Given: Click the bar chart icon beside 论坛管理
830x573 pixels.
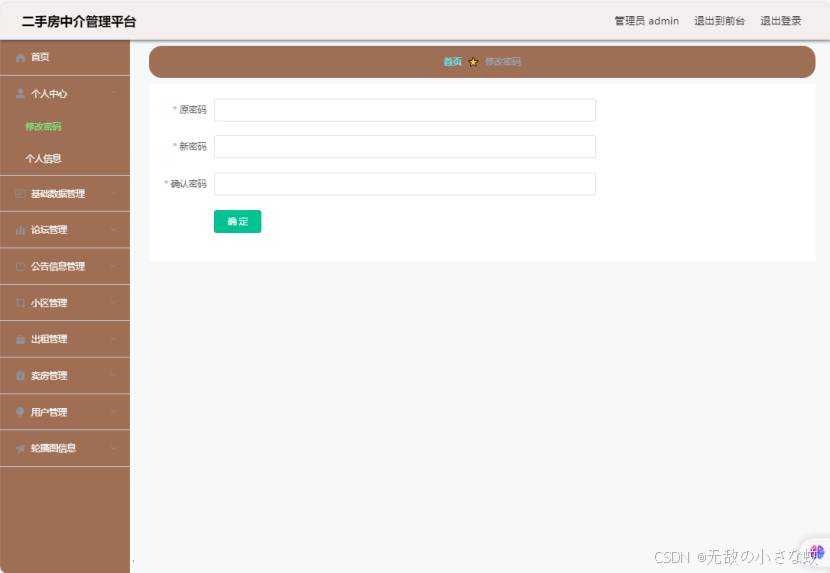Looking at the screenshot, I should click(20, 230).
